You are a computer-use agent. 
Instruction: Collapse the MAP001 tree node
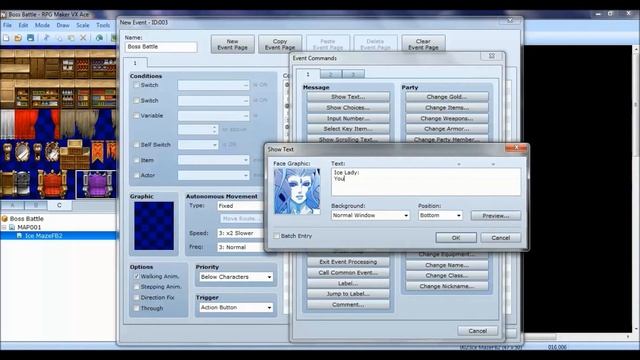[4, 227]
